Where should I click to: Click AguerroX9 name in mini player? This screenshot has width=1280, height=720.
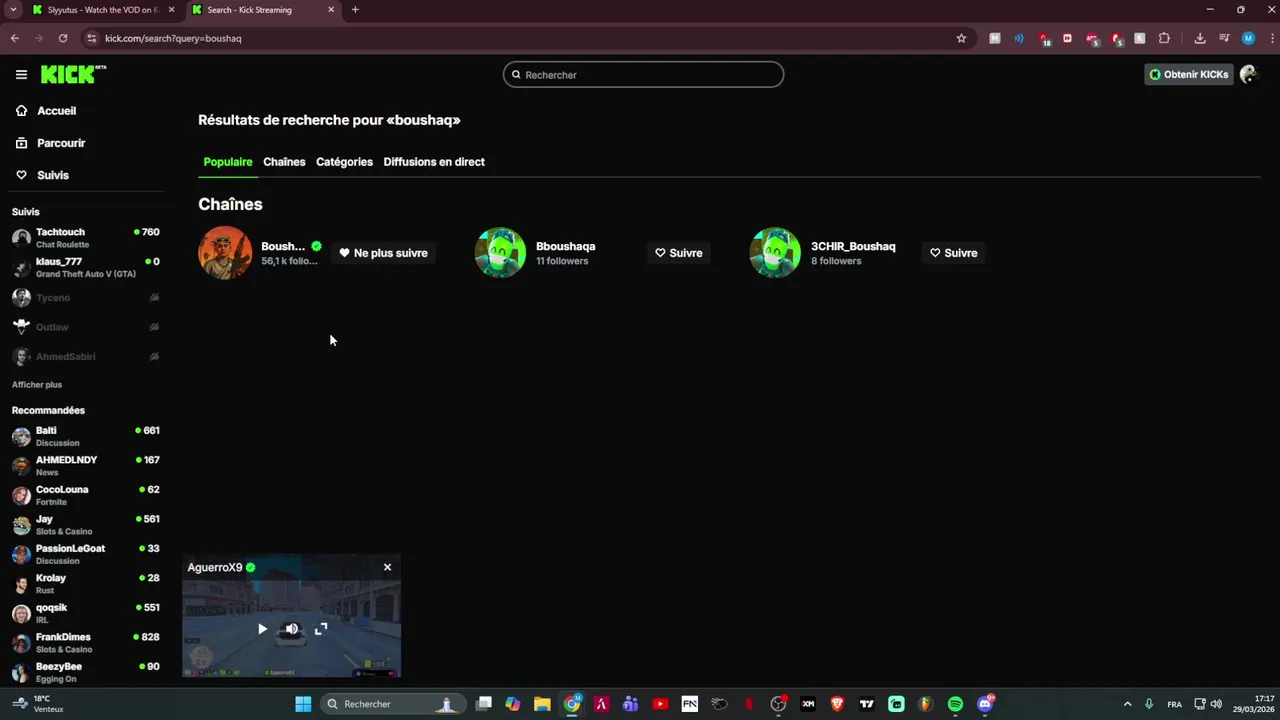[x=215, y=568]
